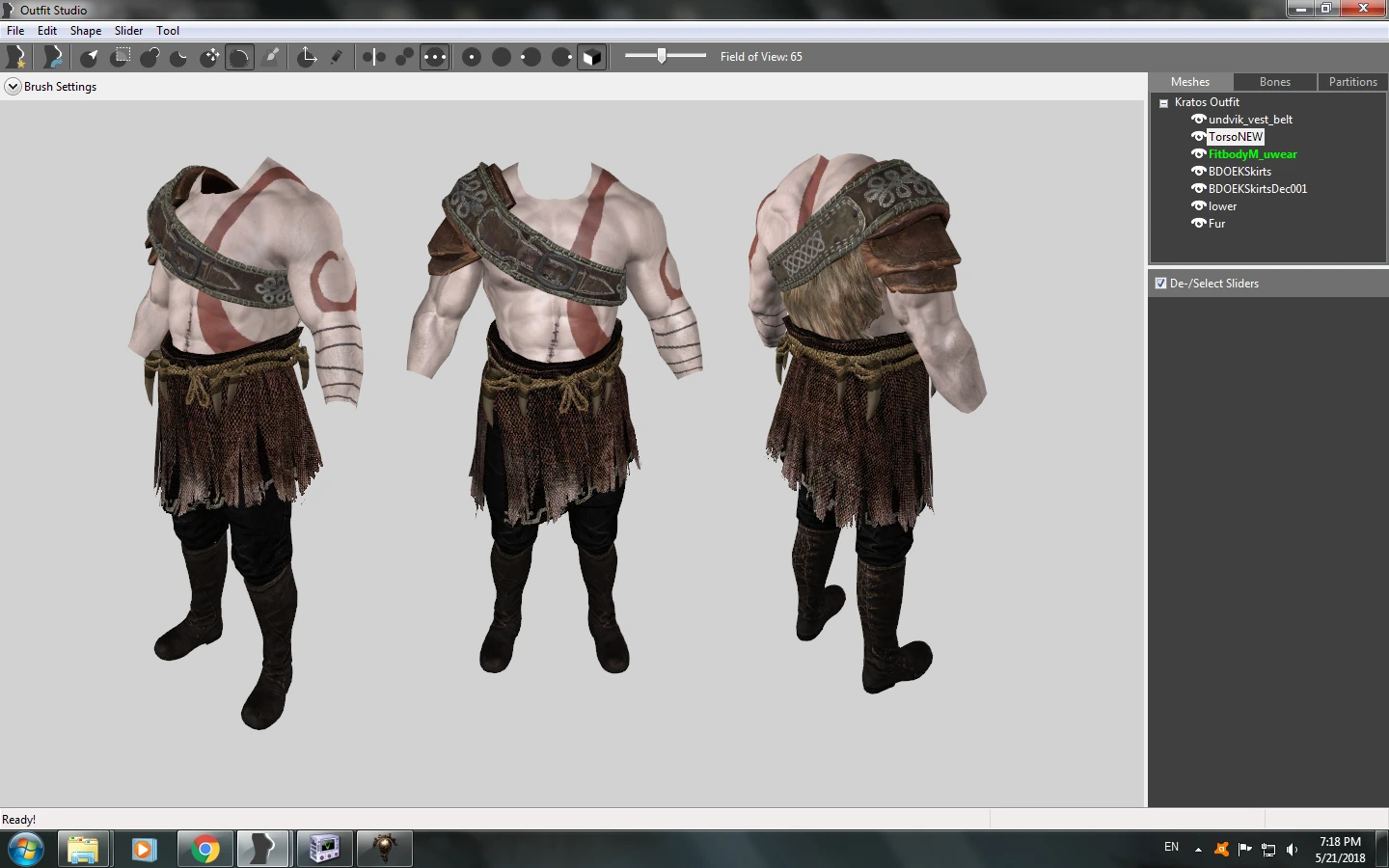Select the Deflate brush tool
The image size is (1389, 868).
point(179,57)
